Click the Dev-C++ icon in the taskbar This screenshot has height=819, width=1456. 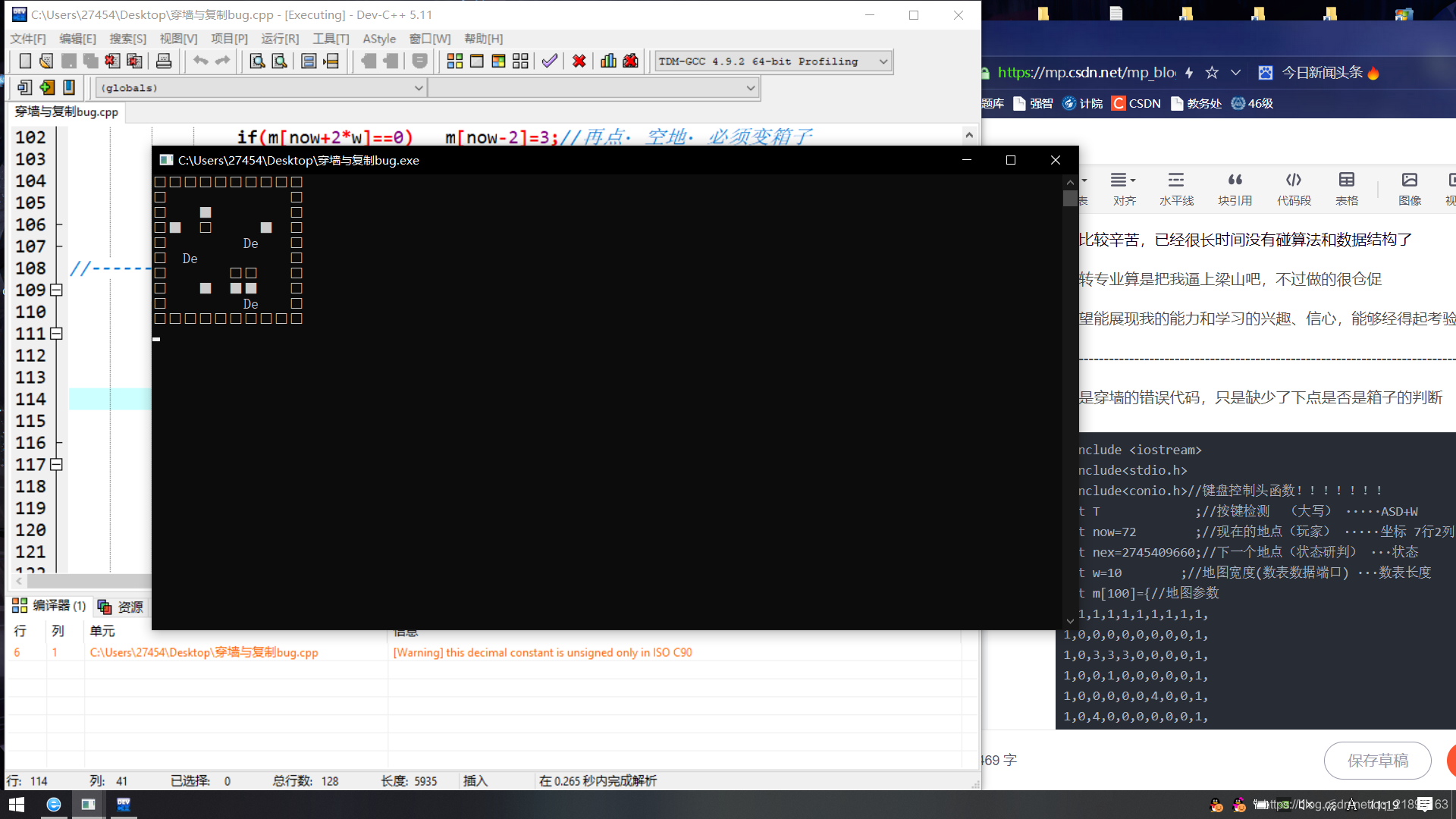click(x=124, y=805)
